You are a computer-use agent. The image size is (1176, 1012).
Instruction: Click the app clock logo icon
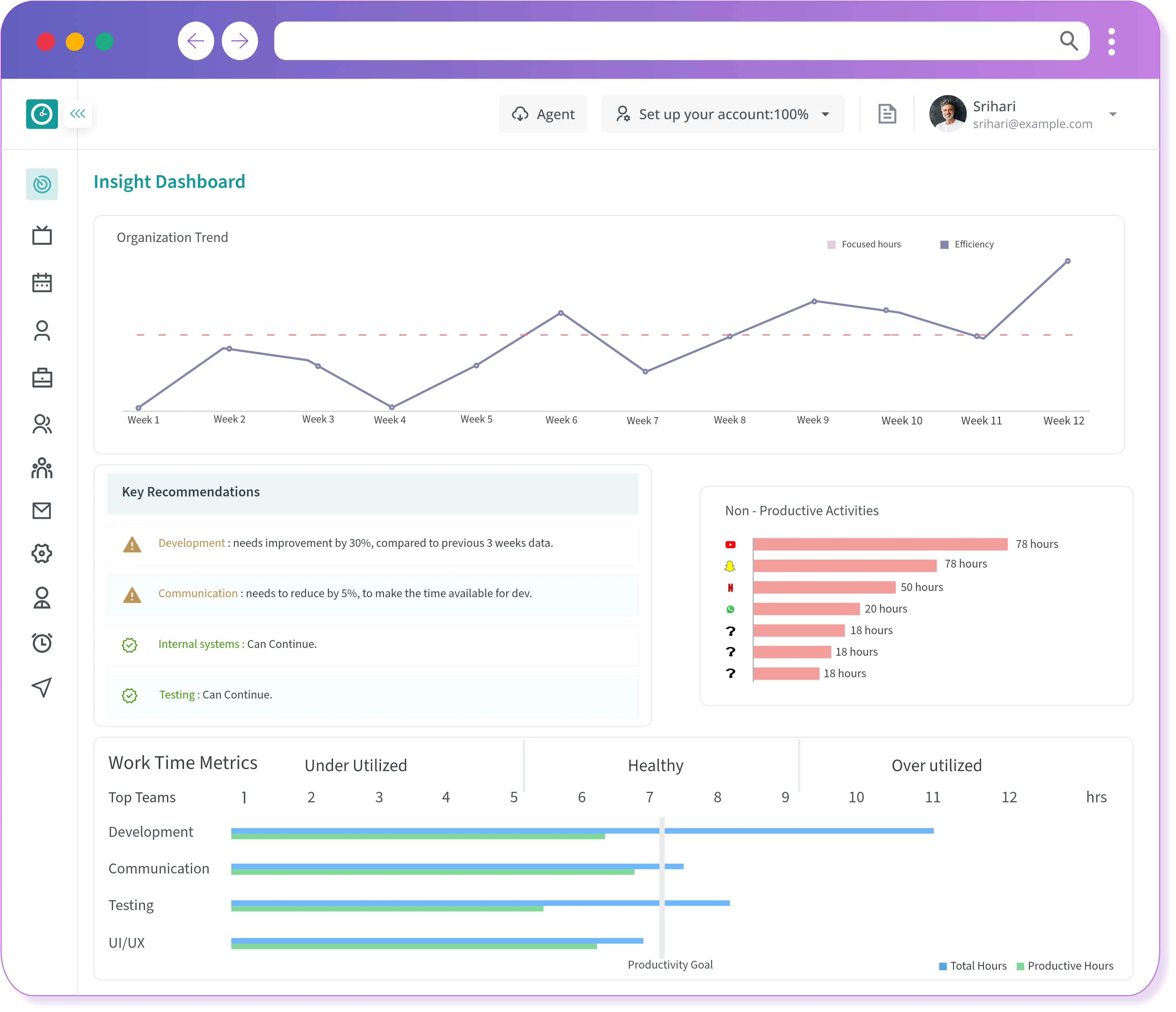pos(41,114)
